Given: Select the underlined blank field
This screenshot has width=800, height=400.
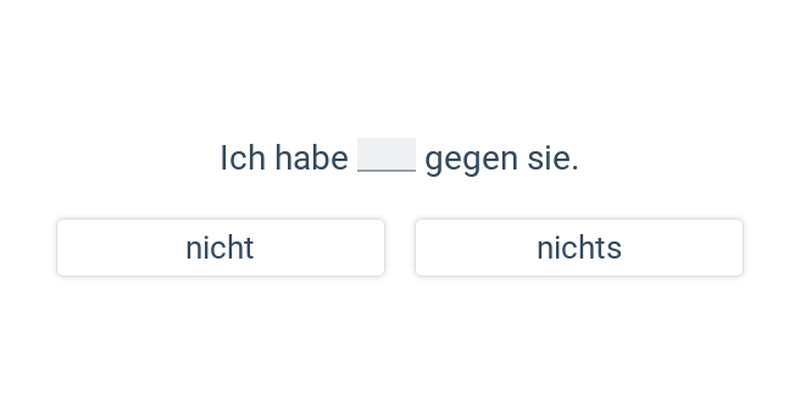Looking at the screenshot, I should (x=386, y=155).
